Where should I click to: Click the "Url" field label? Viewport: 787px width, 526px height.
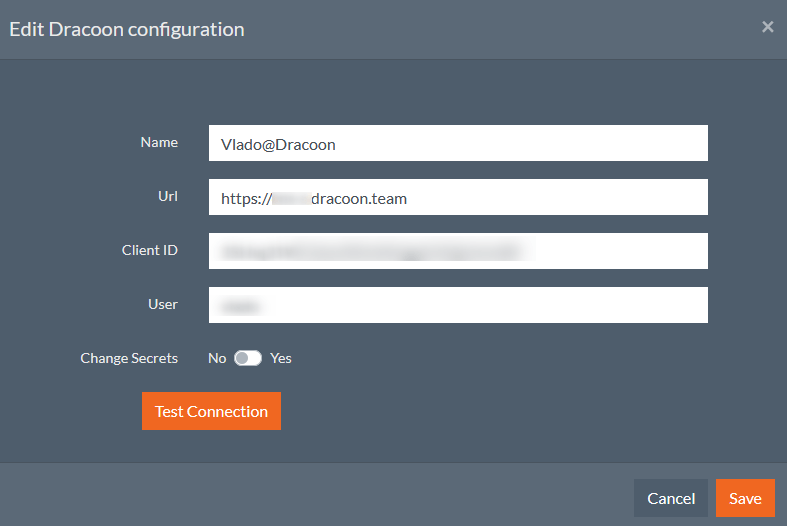point(168,196)
